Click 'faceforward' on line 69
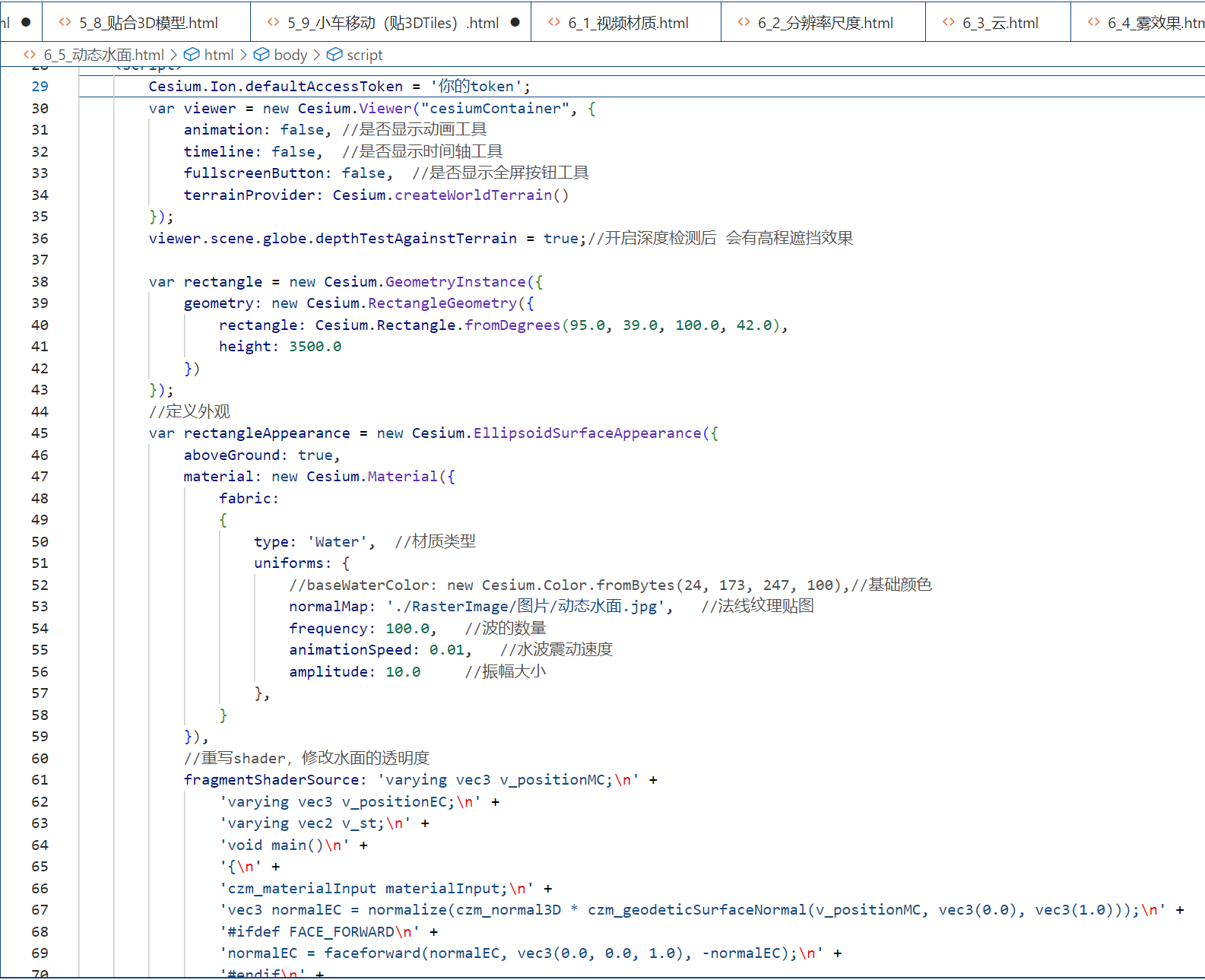 (372, 953)
